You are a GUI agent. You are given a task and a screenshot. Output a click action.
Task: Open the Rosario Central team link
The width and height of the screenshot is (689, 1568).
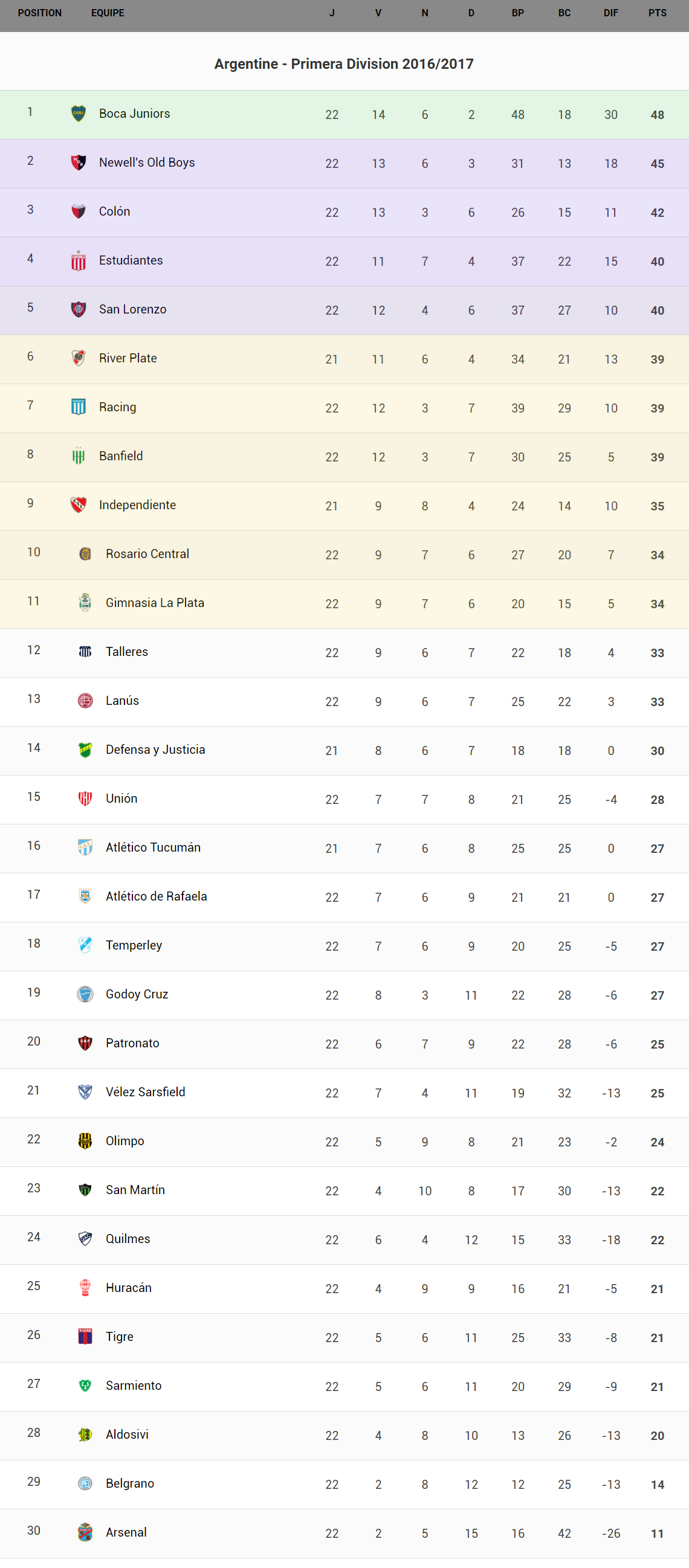click(x=147, y=554)
